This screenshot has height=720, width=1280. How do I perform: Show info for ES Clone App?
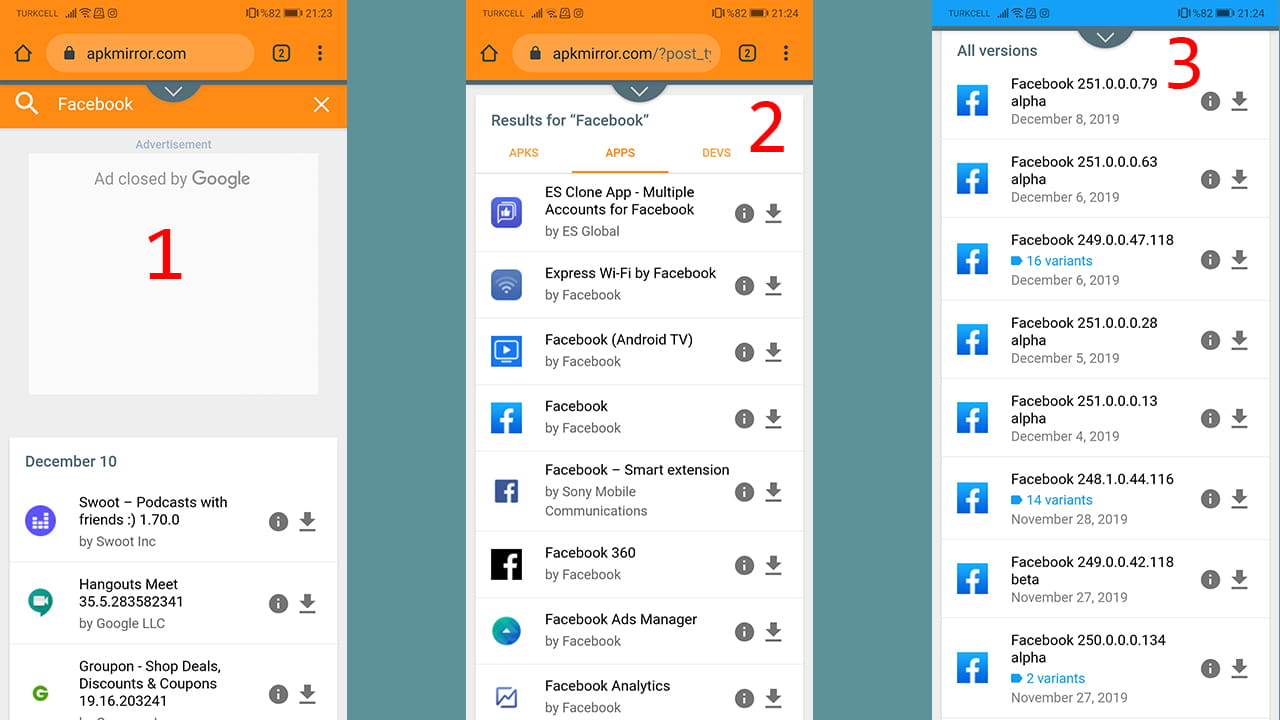click(744, 213)
